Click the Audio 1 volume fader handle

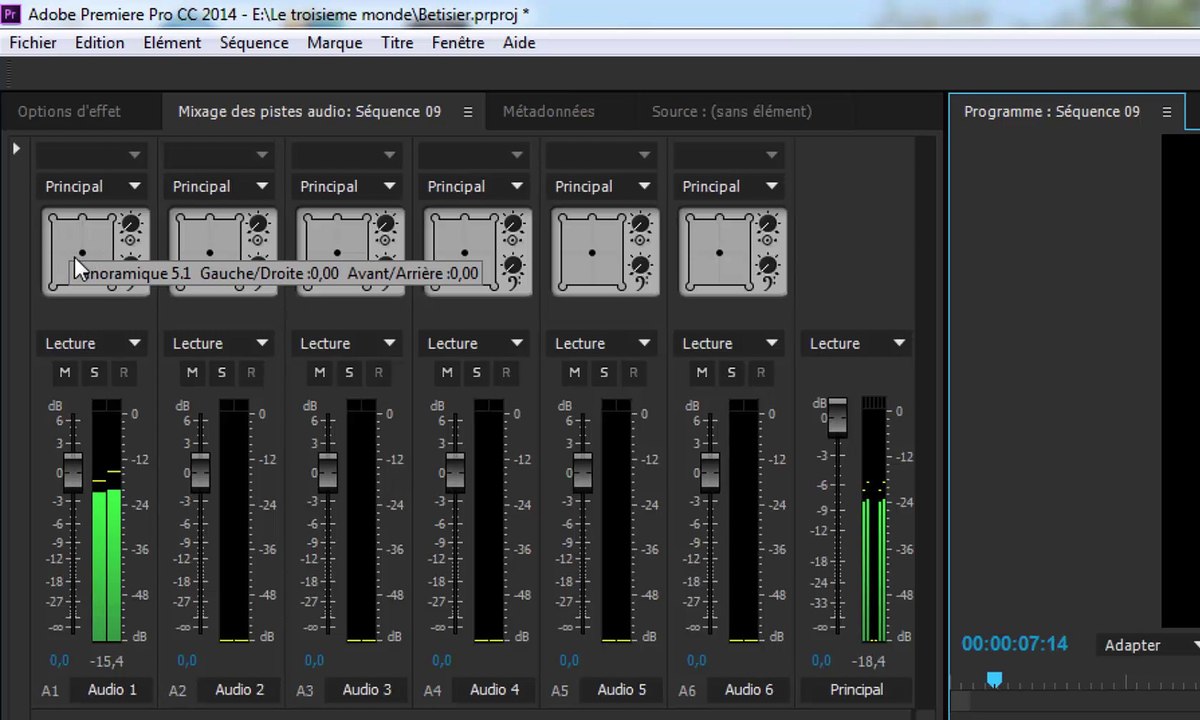(x=73, y=471)
